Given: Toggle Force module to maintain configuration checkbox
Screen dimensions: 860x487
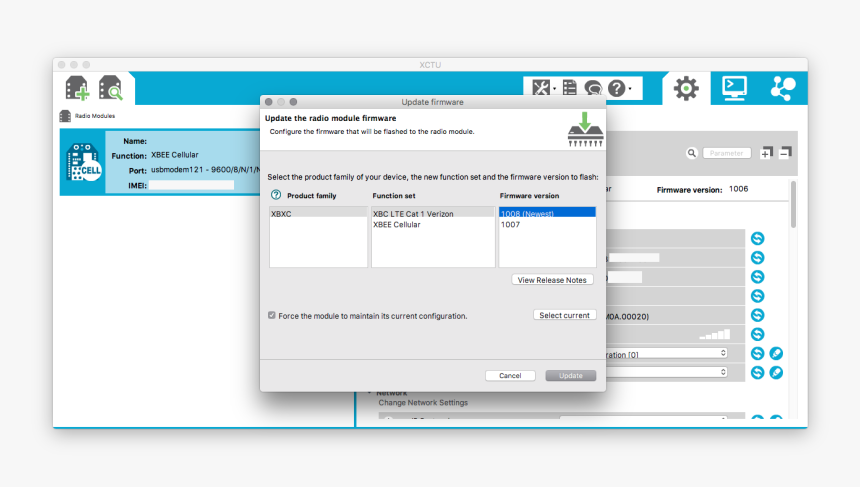Looking at the screenshot, I should tap(271, 315).
